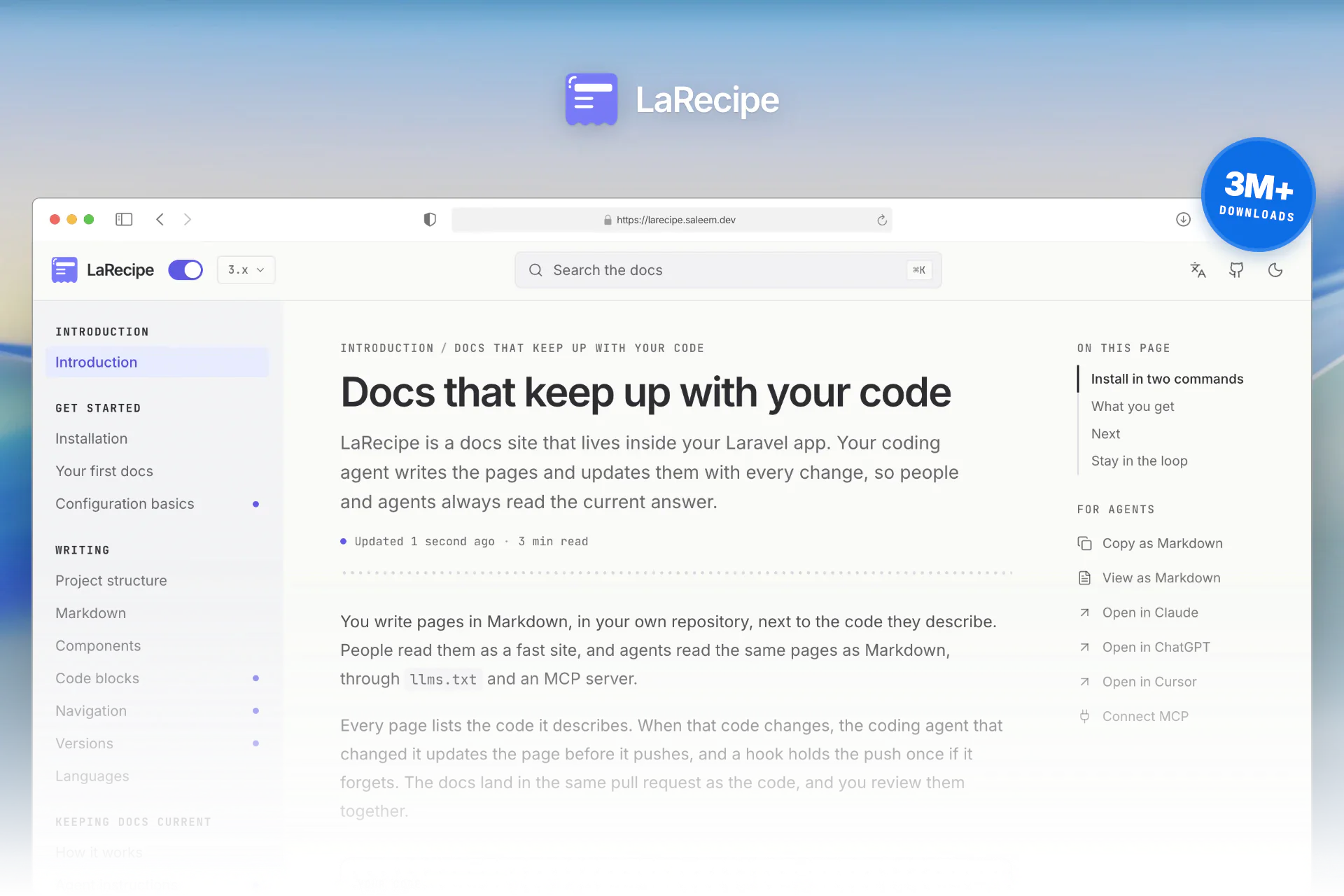Click the plug icon beside Connect MCP

point(1084,716)
